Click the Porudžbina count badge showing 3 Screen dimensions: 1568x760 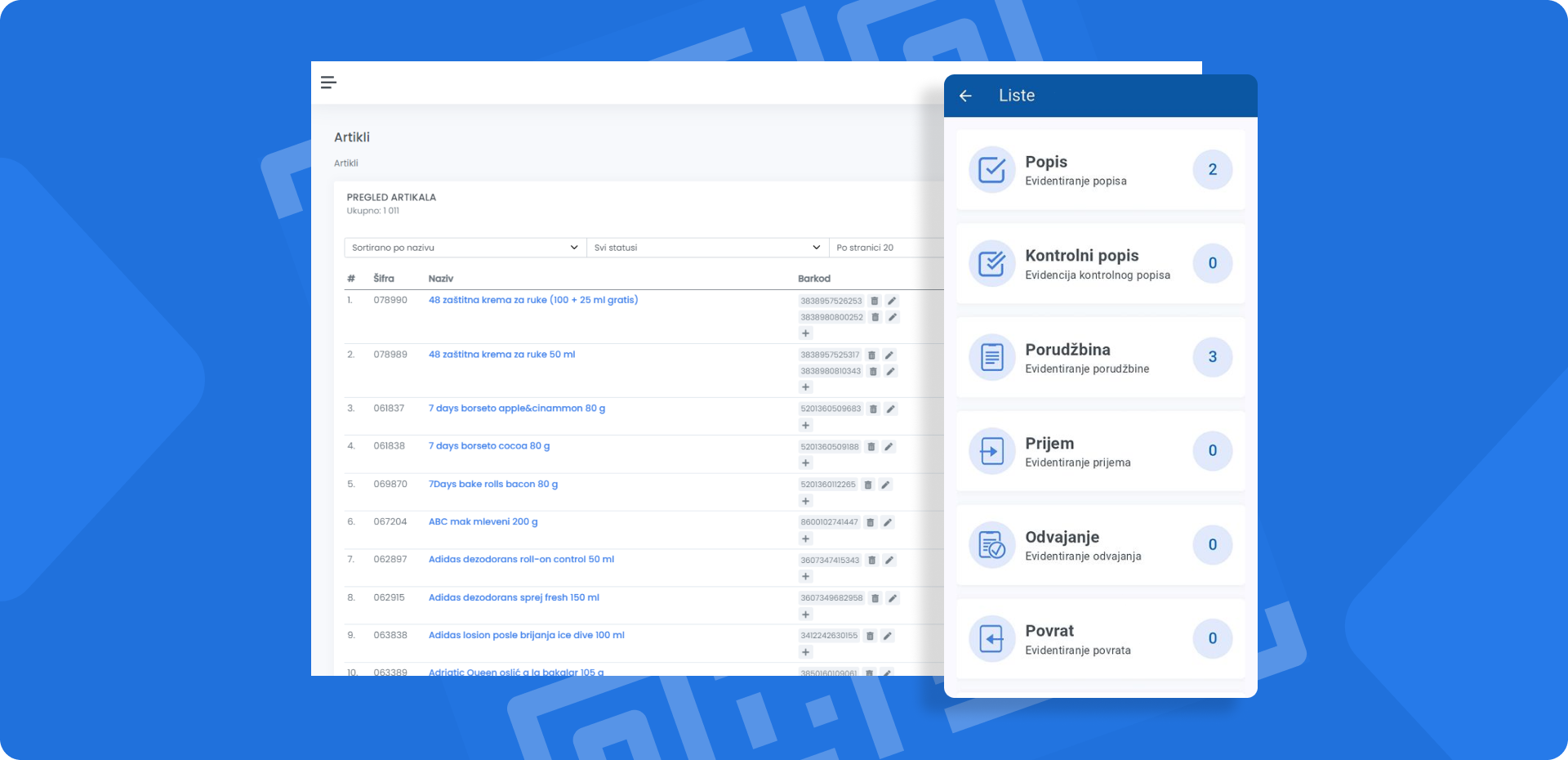(1213, 357)
